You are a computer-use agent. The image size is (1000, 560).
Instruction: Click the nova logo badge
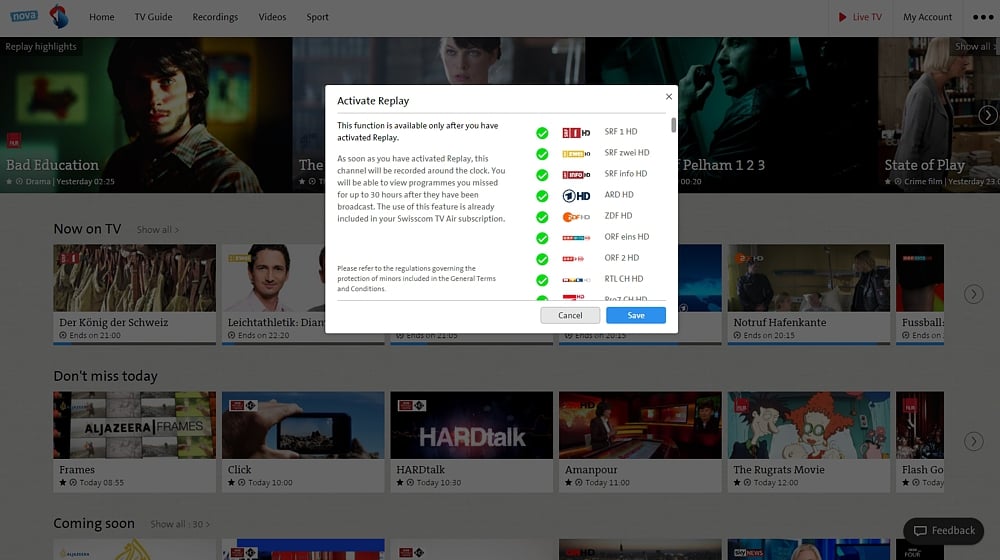tap(24, 16)
